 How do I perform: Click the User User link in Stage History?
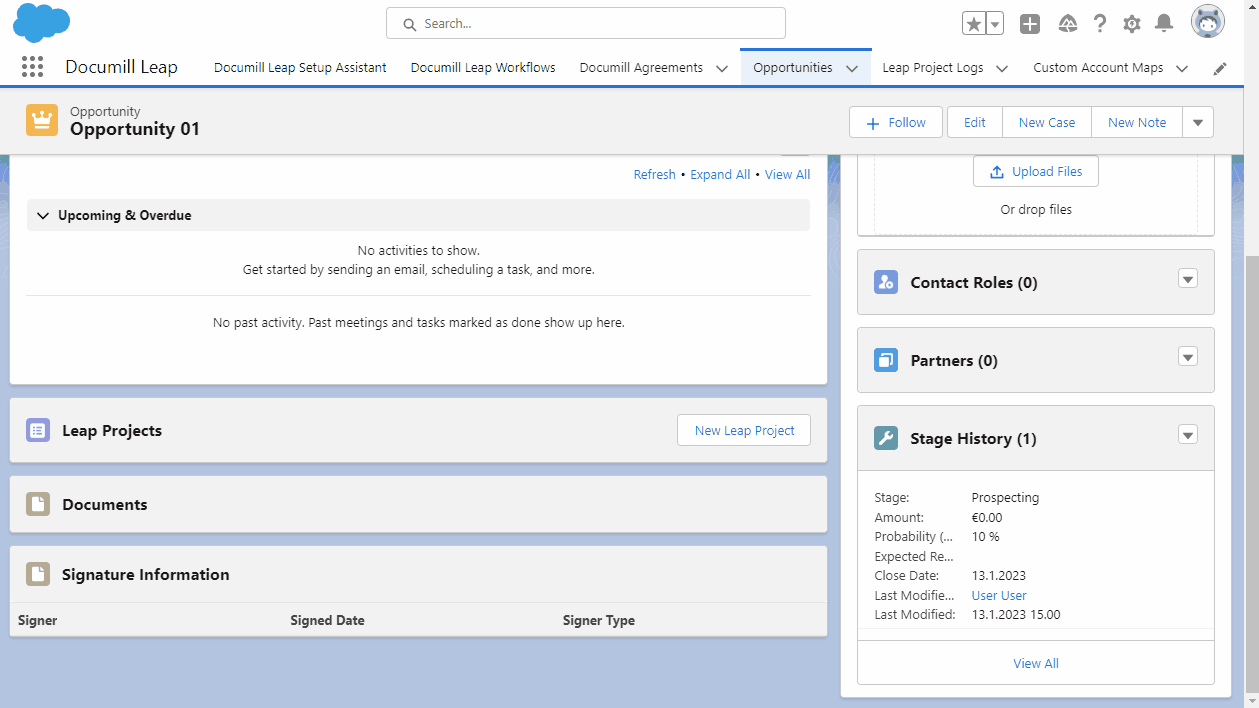coord(998,594)
